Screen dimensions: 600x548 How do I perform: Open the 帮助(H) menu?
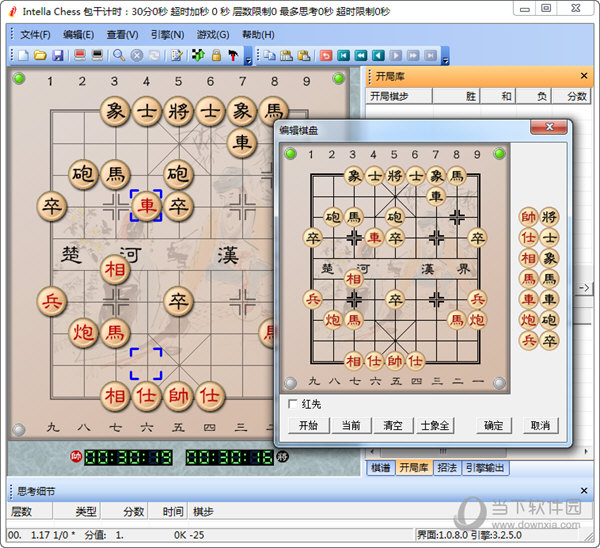click(x=258, y=35)
